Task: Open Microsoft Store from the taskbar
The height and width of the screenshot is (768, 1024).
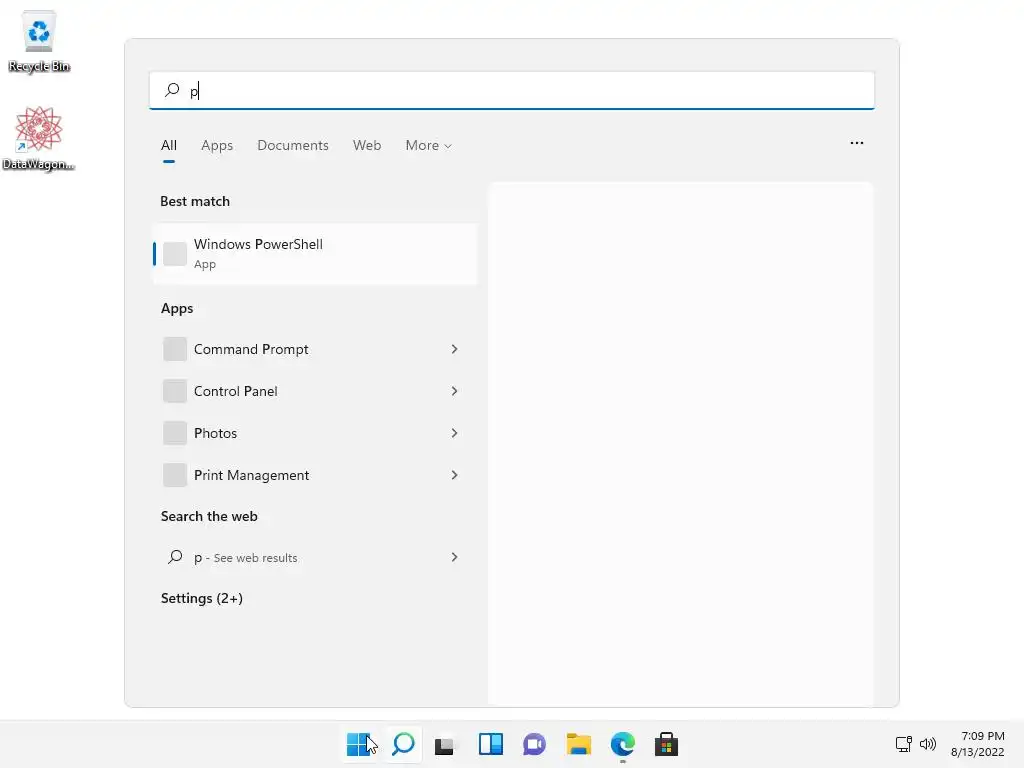Action: click(667, 744)
